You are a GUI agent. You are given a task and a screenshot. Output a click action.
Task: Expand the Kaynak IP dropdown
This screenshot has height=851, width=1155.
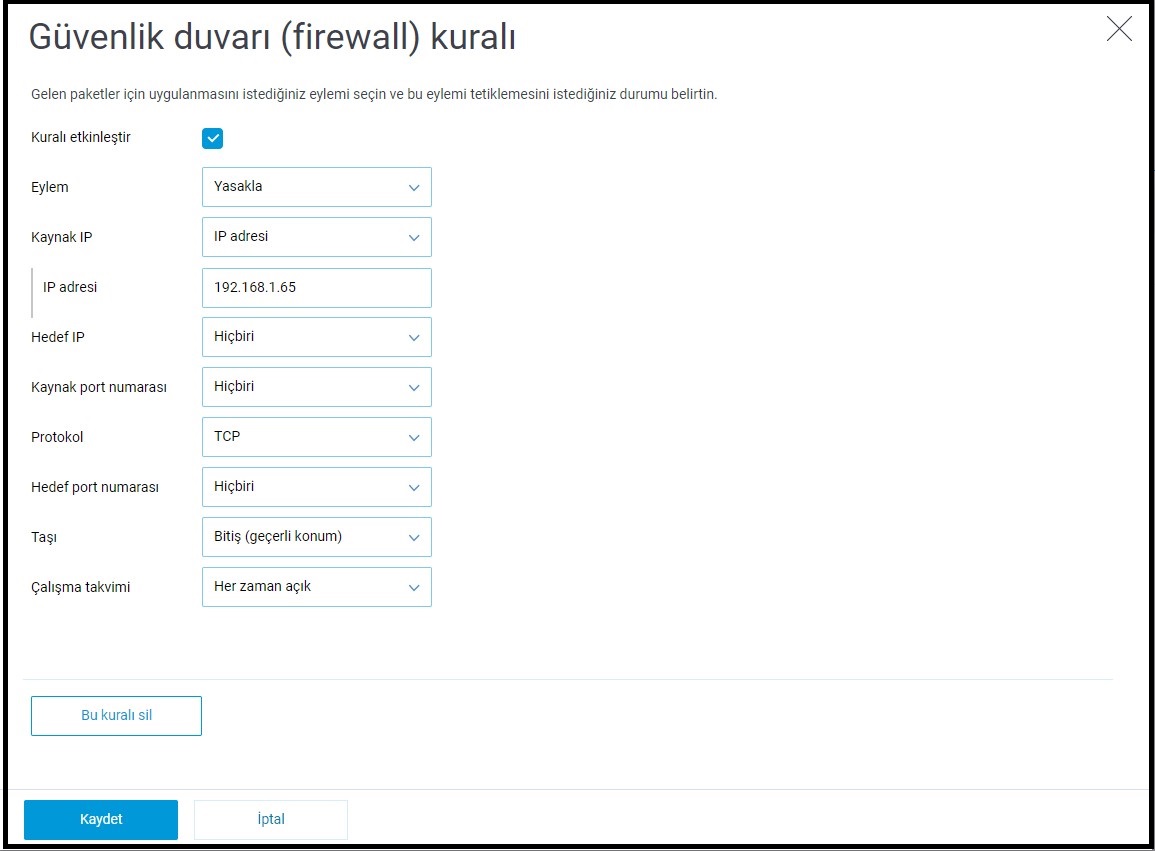pos(316,237)
